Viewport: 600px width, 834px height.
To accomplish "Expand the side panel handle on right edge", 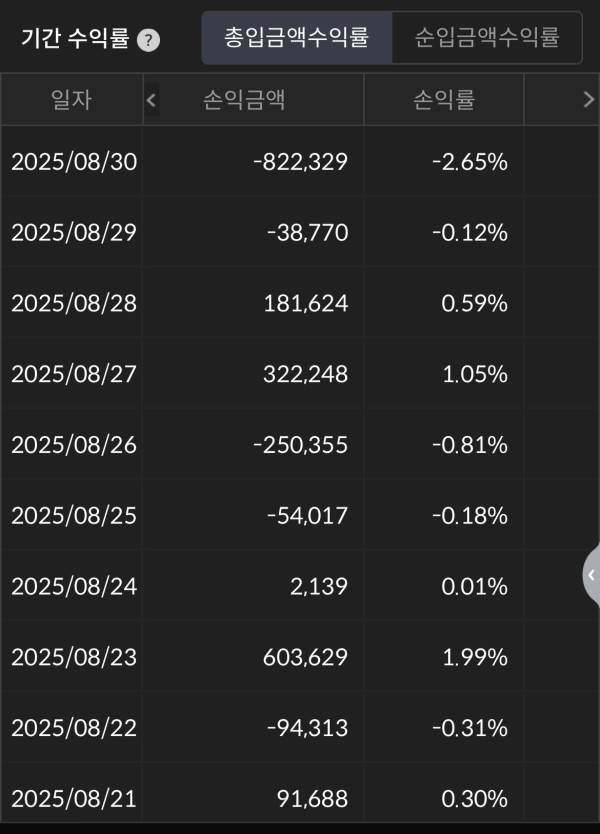I will [591, 575].
